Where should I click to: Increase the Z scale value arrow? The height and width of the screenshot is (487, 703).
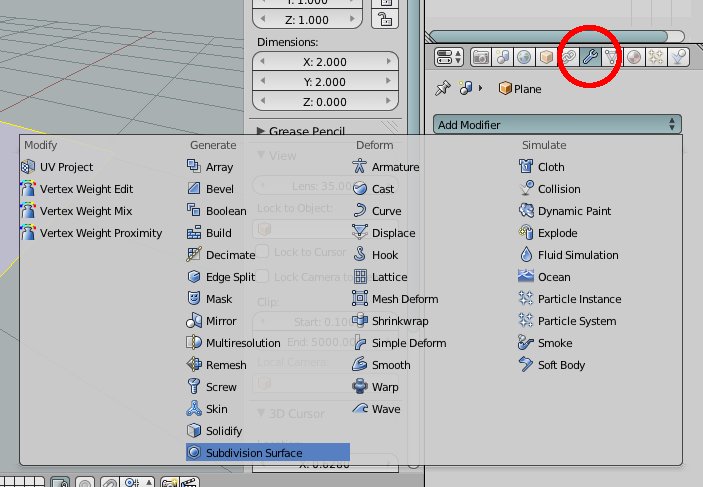[x=352, y=19]
